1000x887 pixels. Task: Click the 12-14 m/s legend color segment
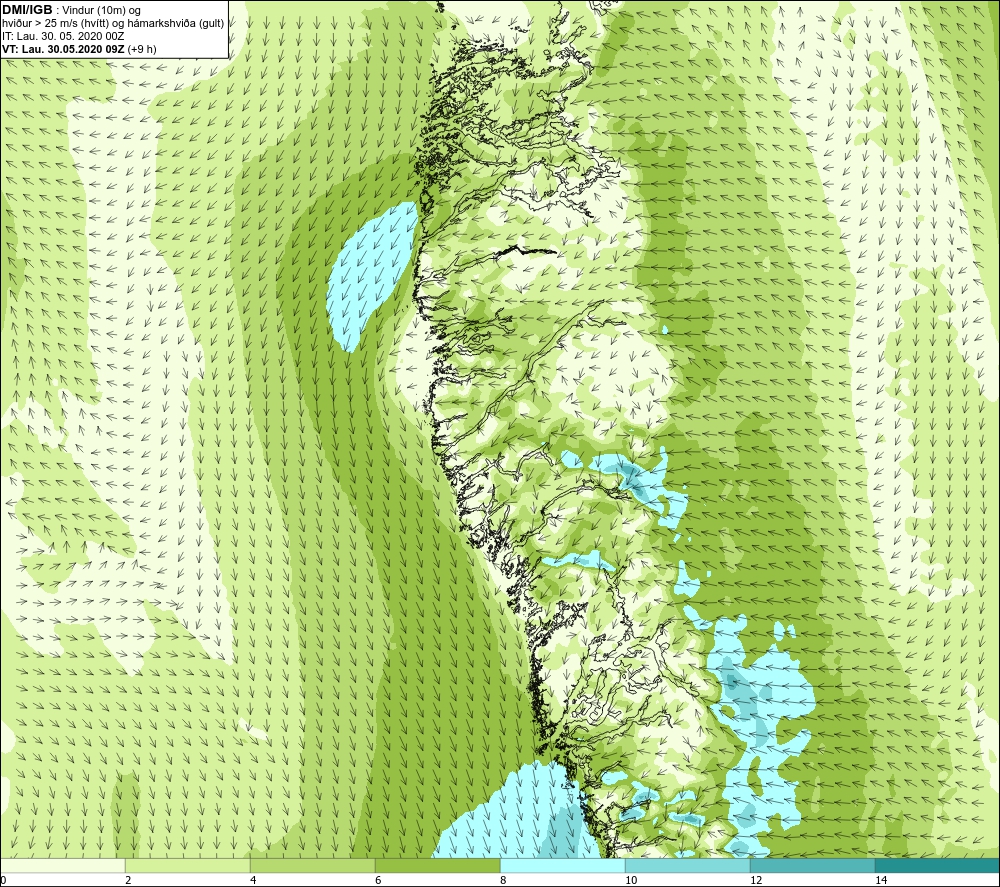click(812, 865)
